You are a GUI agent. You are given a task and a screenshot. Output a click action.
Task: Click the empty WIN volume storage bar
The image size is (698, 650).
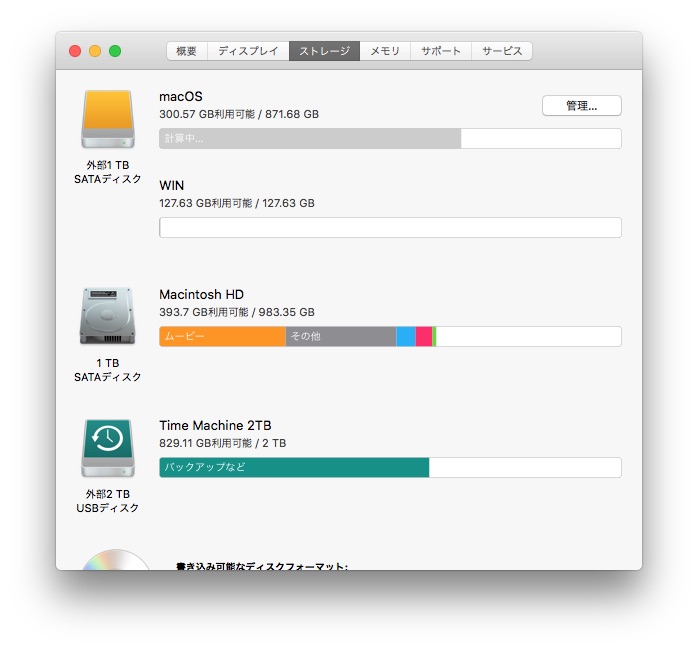(390, 228)
